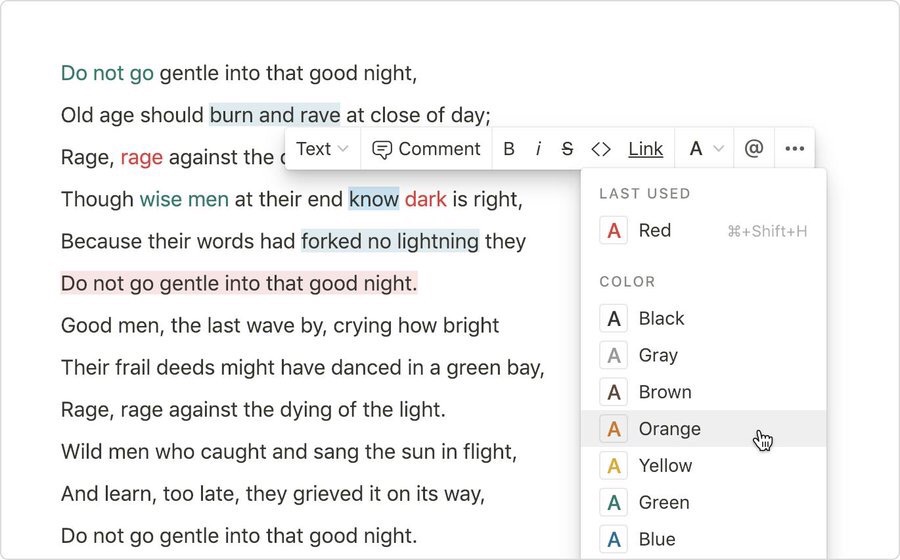Click line "Their frail deeds might have danced"
This screenshot has width=900, height=560.
pyautogui.click(x=302, y=368)
